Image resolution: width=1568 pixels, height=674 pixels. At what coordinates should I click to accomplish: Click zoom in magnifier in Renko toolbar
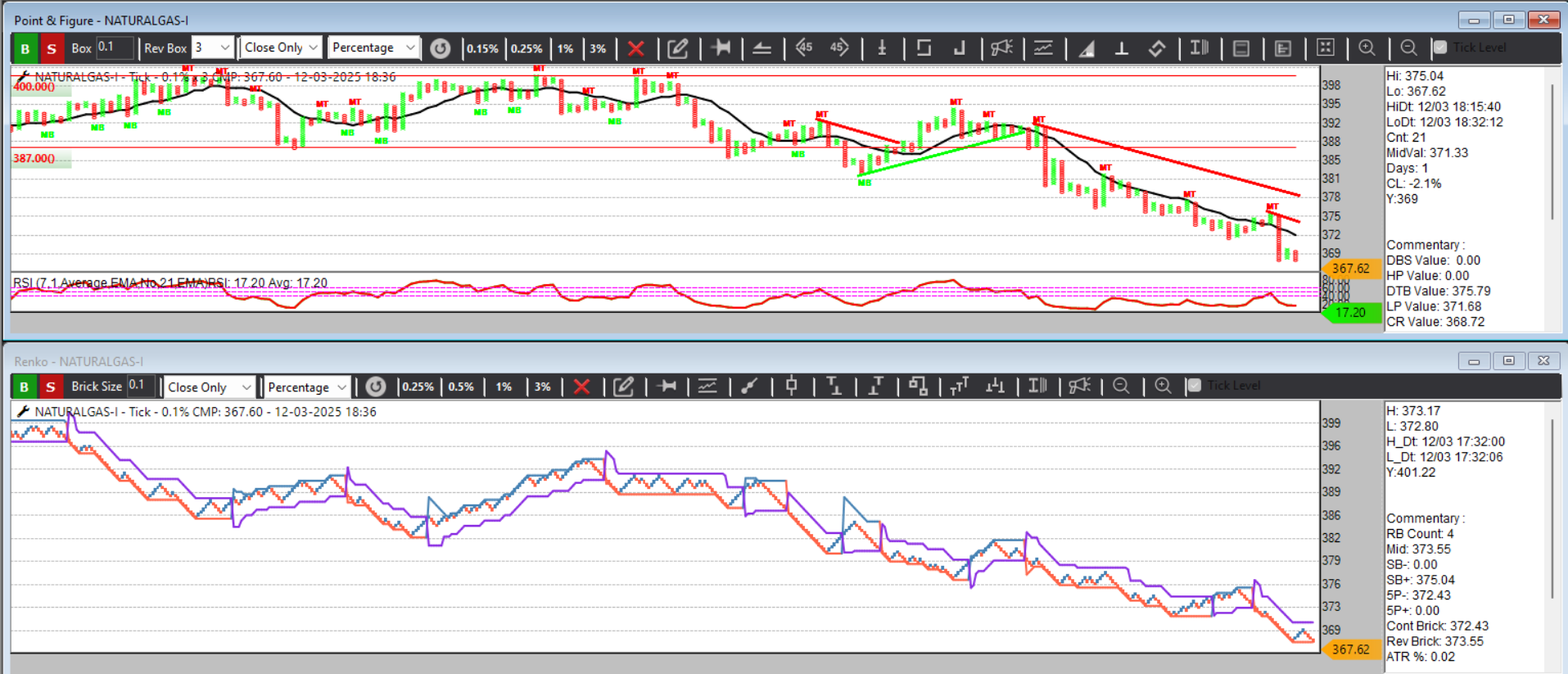(x=1163, y=386)
